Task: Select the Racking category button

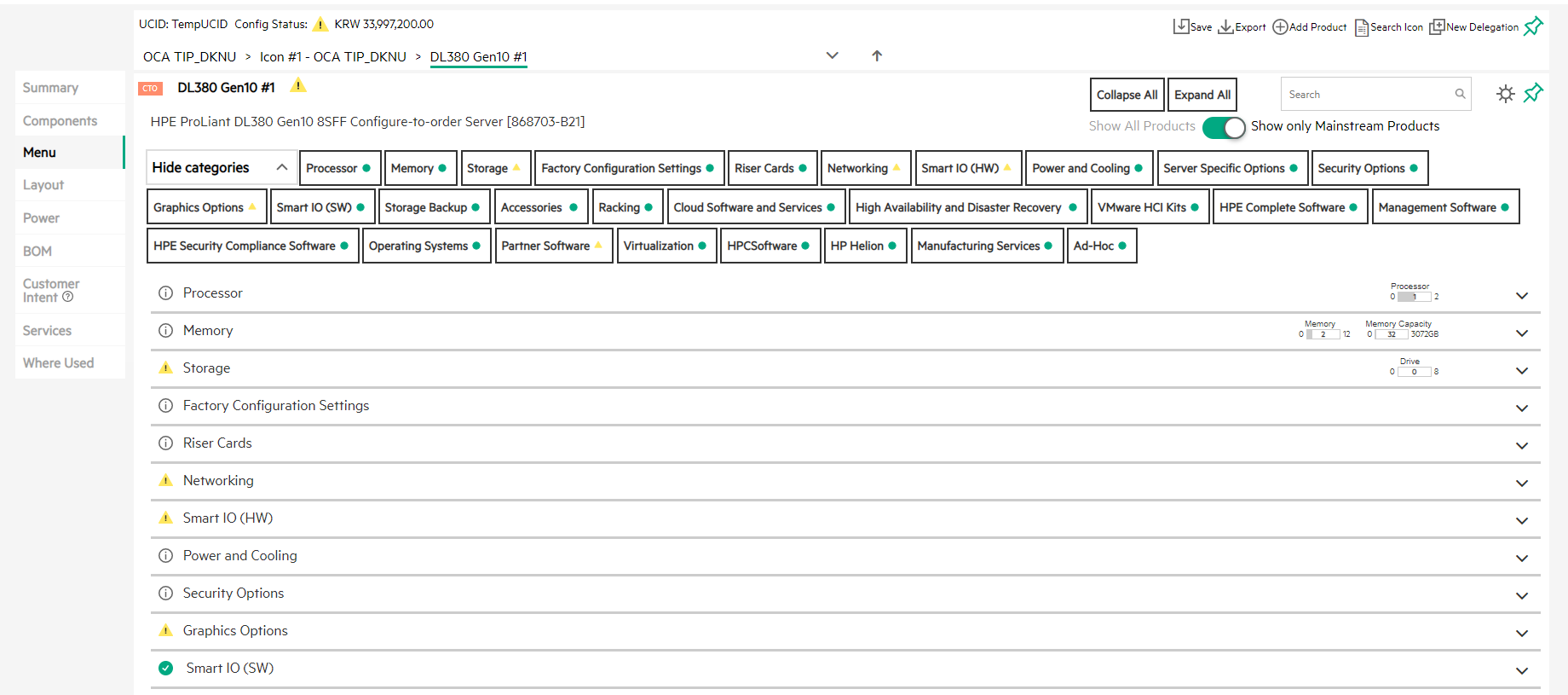Action: (x=627, y=207)
